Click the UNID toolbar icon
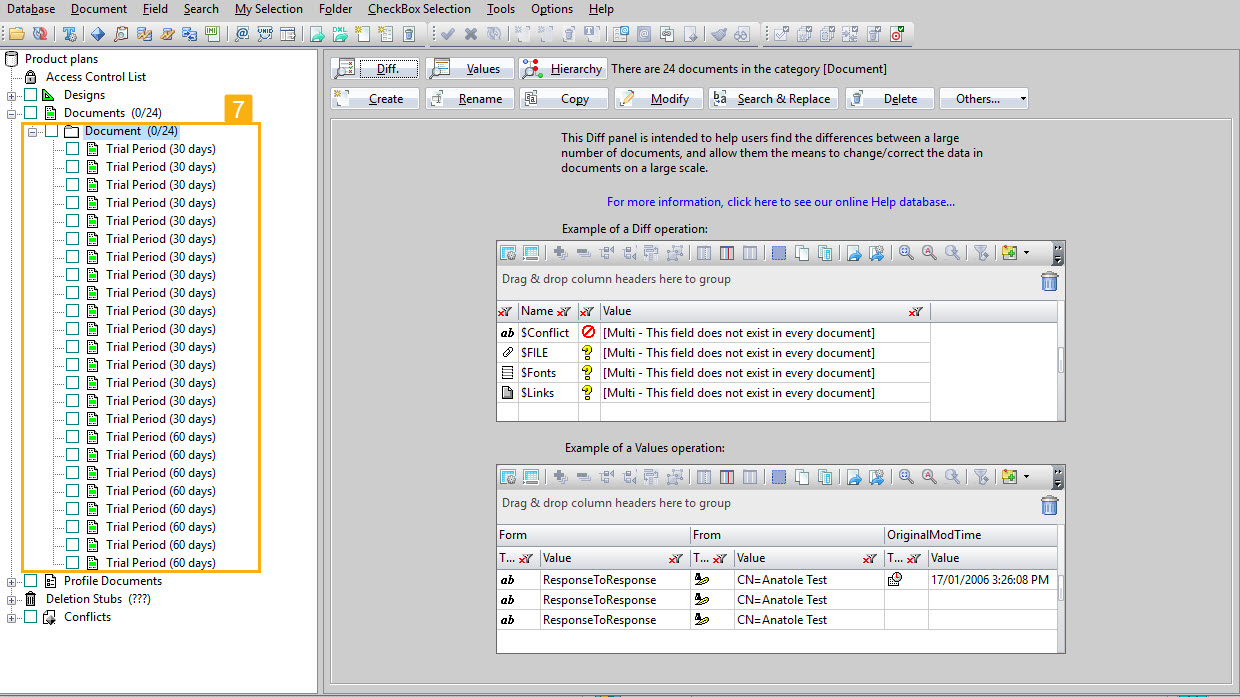The image size is (1240, 697). (265, 34)
